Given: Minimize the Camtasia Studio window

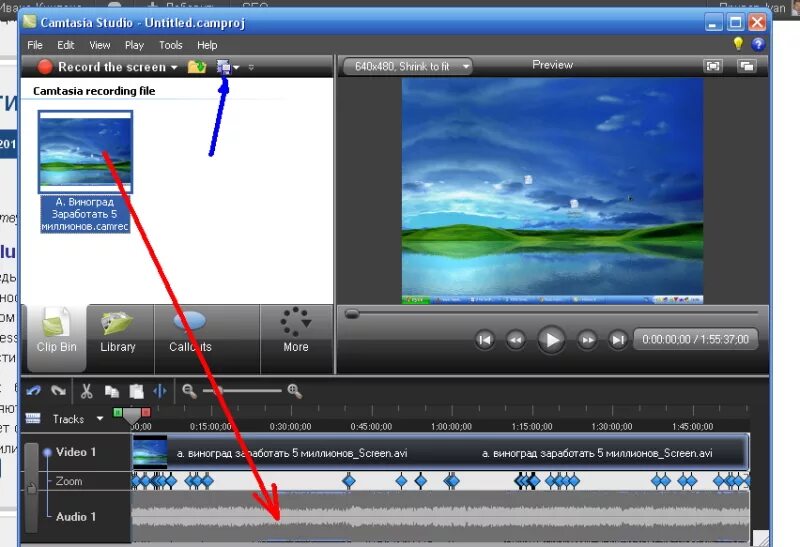Looking at the screenshot, I should point(713,22).
